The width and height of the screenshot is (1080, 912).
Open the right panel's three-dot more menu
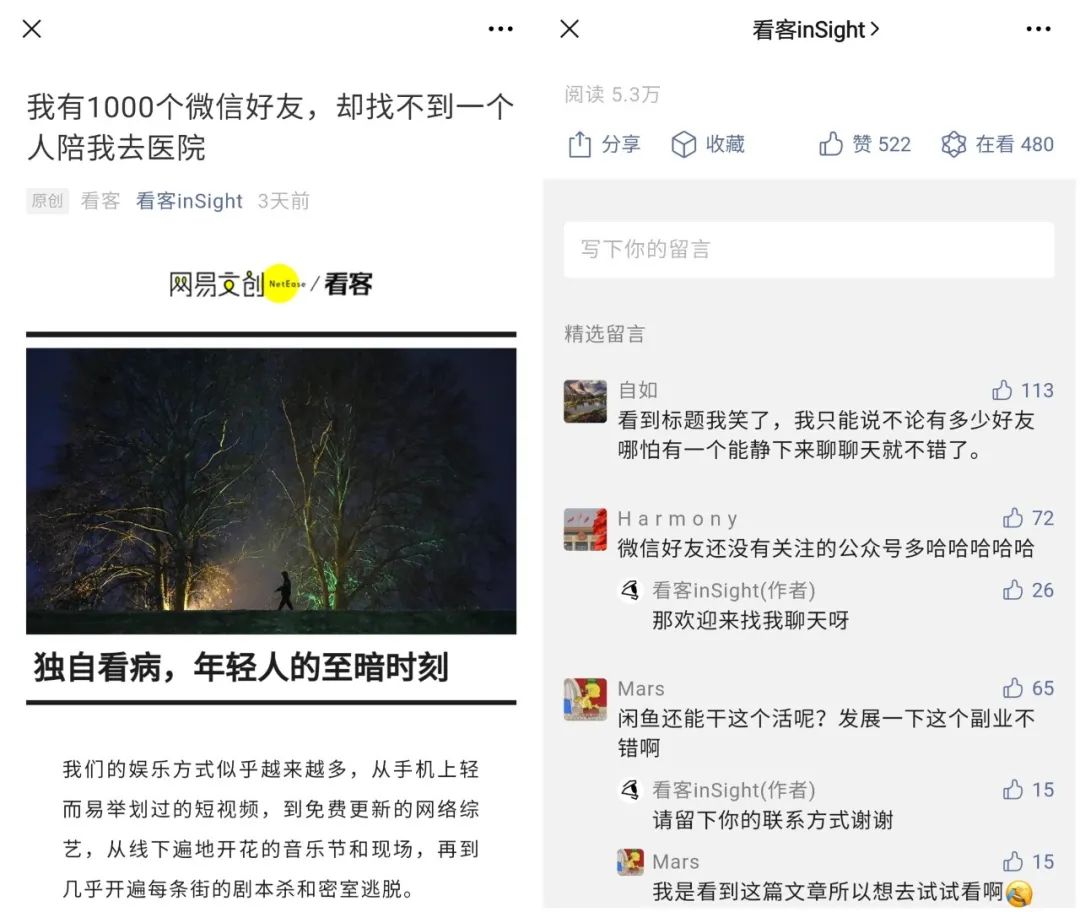[1039, 29]
